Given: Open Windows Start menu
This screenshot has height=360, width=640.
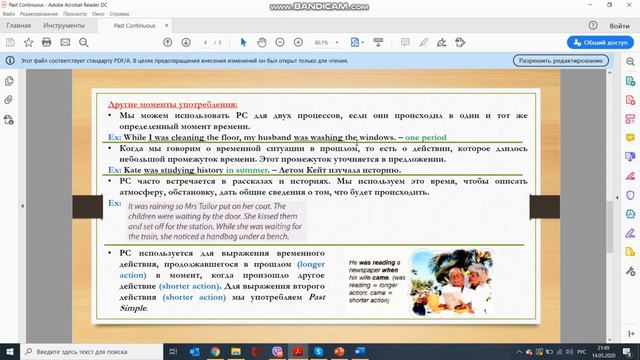Looking at the screenshot, I should point(10,351).
